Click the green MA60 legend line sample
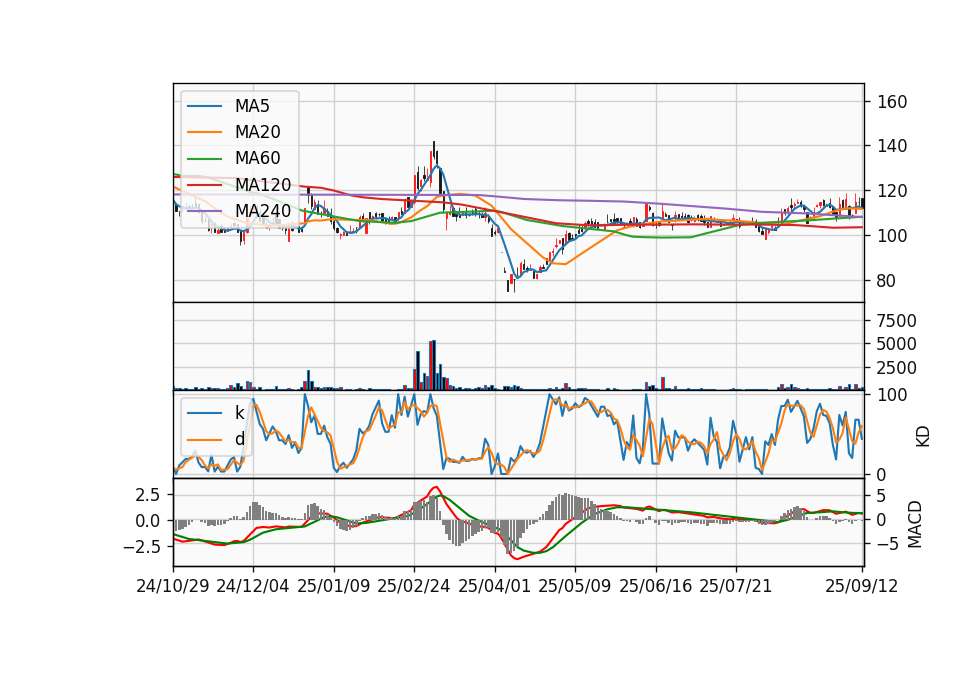Screen dimensions: 960x690 tap(204, 159)
